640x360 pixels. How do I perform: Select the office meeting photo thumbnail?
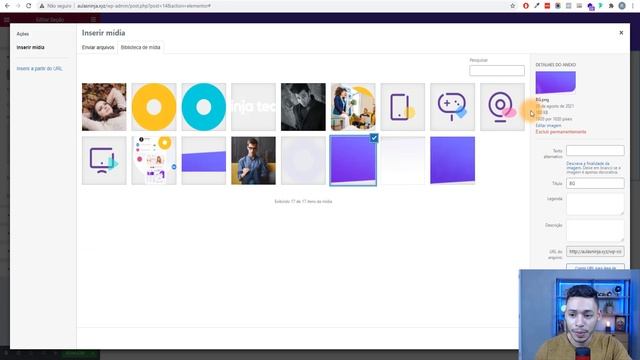tap(353, 107)
